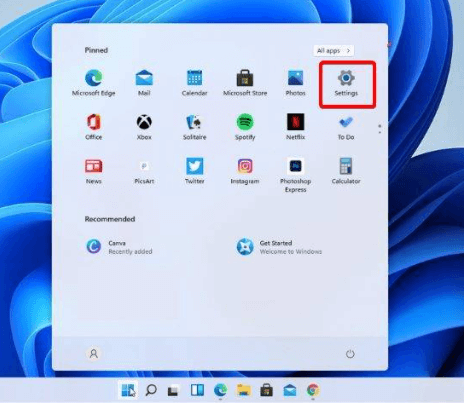464x403 pixels.
Task: Open the Twitter app
Action: 195,171
